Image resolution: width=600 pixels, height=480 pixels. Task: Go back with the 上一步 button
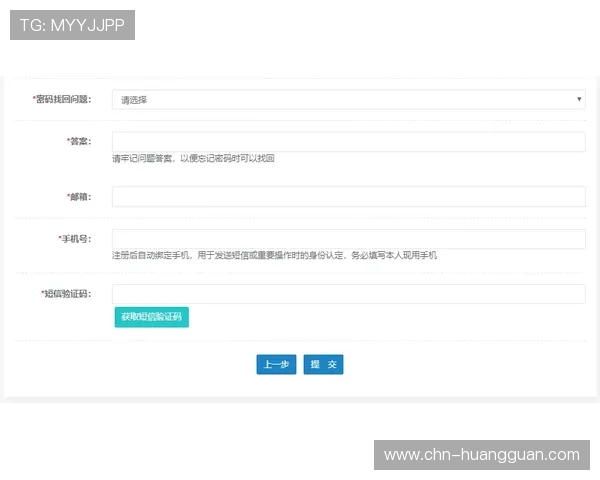coord(276,364)
